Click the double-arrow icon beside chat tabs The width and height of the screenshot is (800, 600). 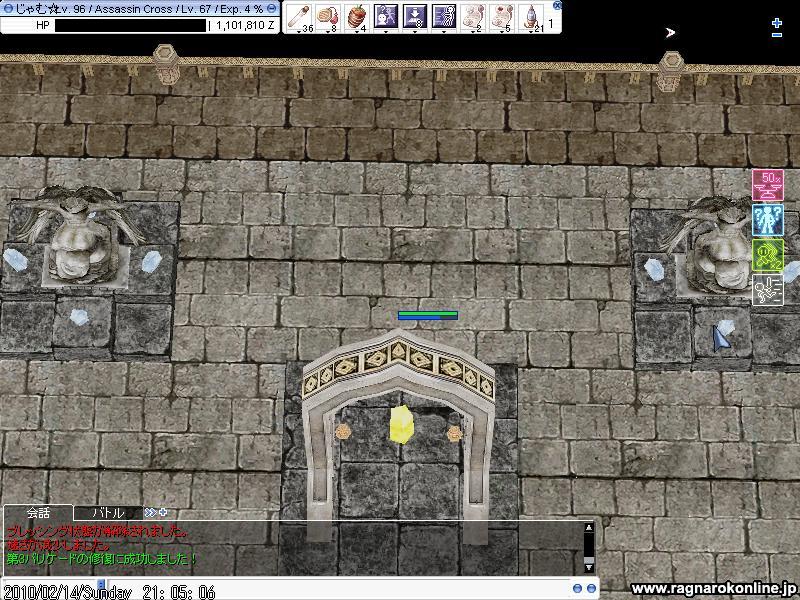click(151, 512)
